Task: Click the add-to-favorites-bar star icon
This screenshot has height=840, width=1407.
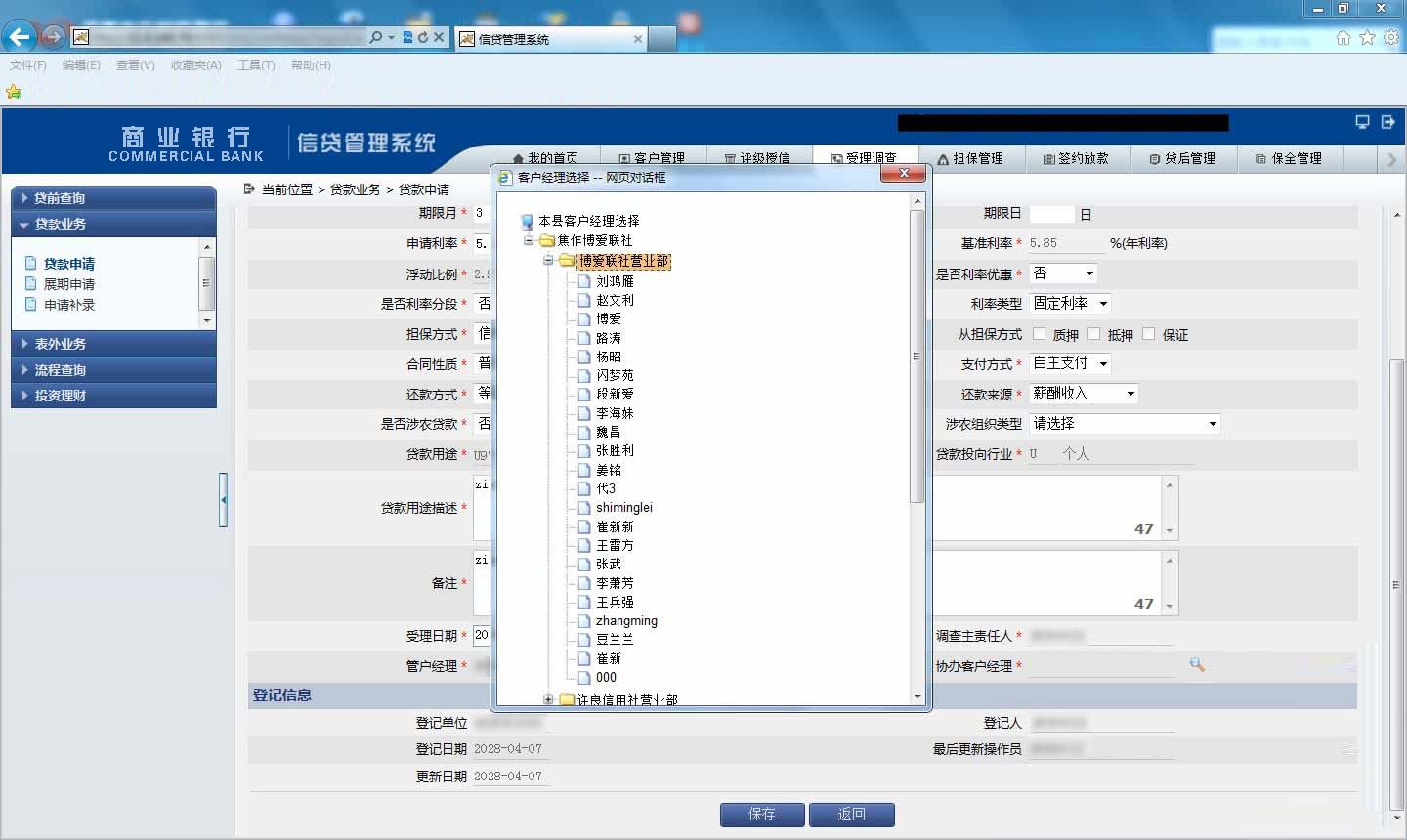Action: (14, 92)
